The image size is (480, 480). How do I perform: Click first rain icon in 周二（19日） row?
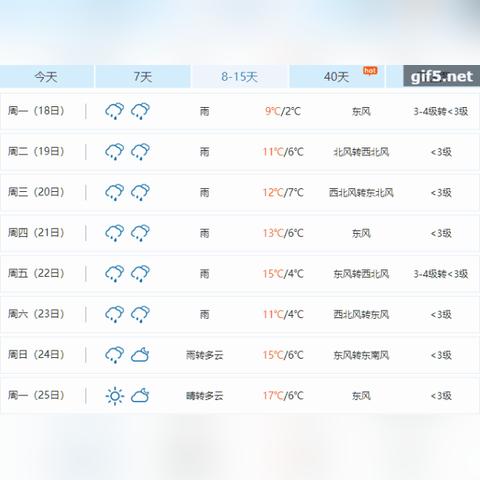115,152
